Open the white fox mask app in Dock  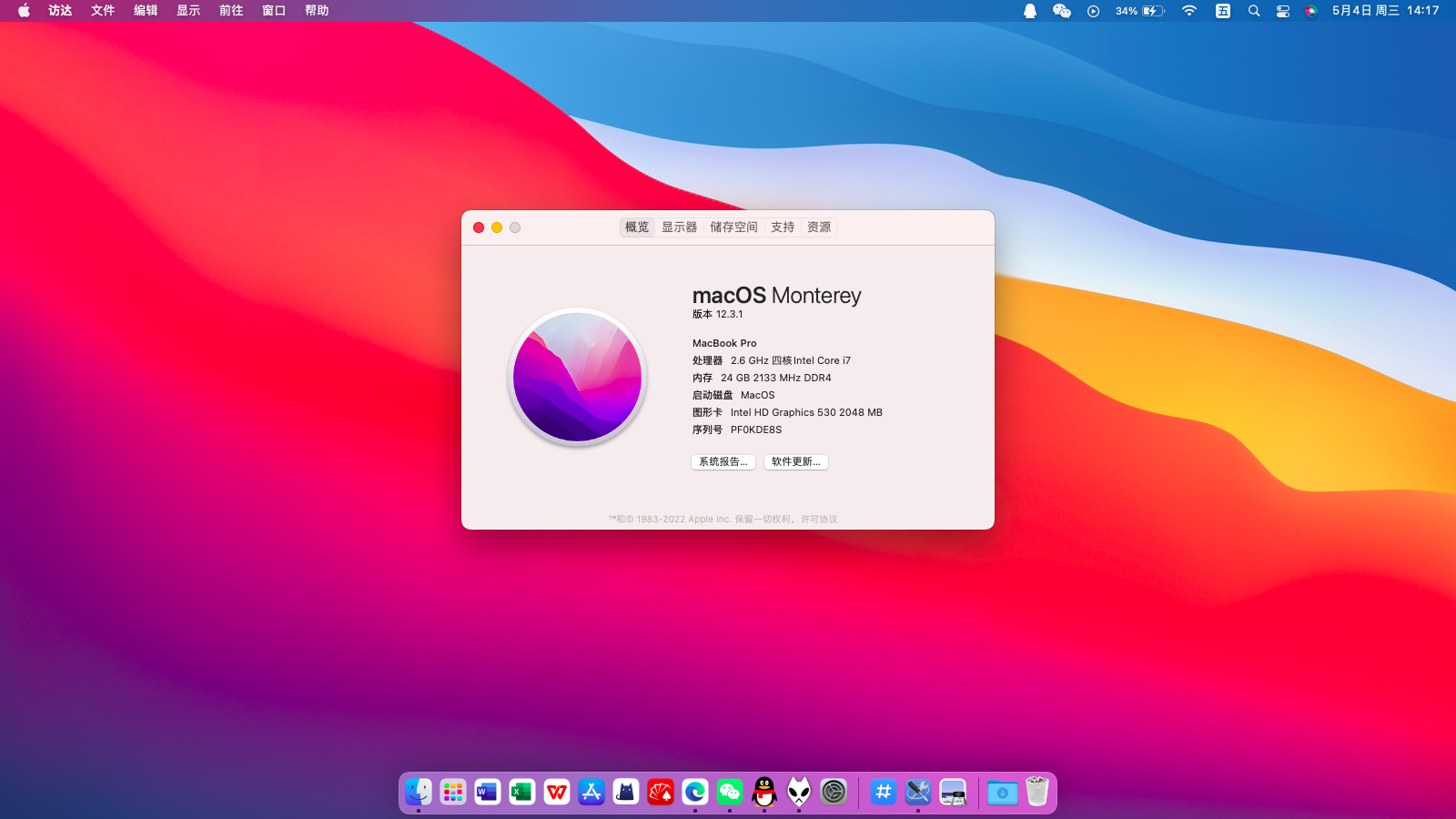click(799, 792)
